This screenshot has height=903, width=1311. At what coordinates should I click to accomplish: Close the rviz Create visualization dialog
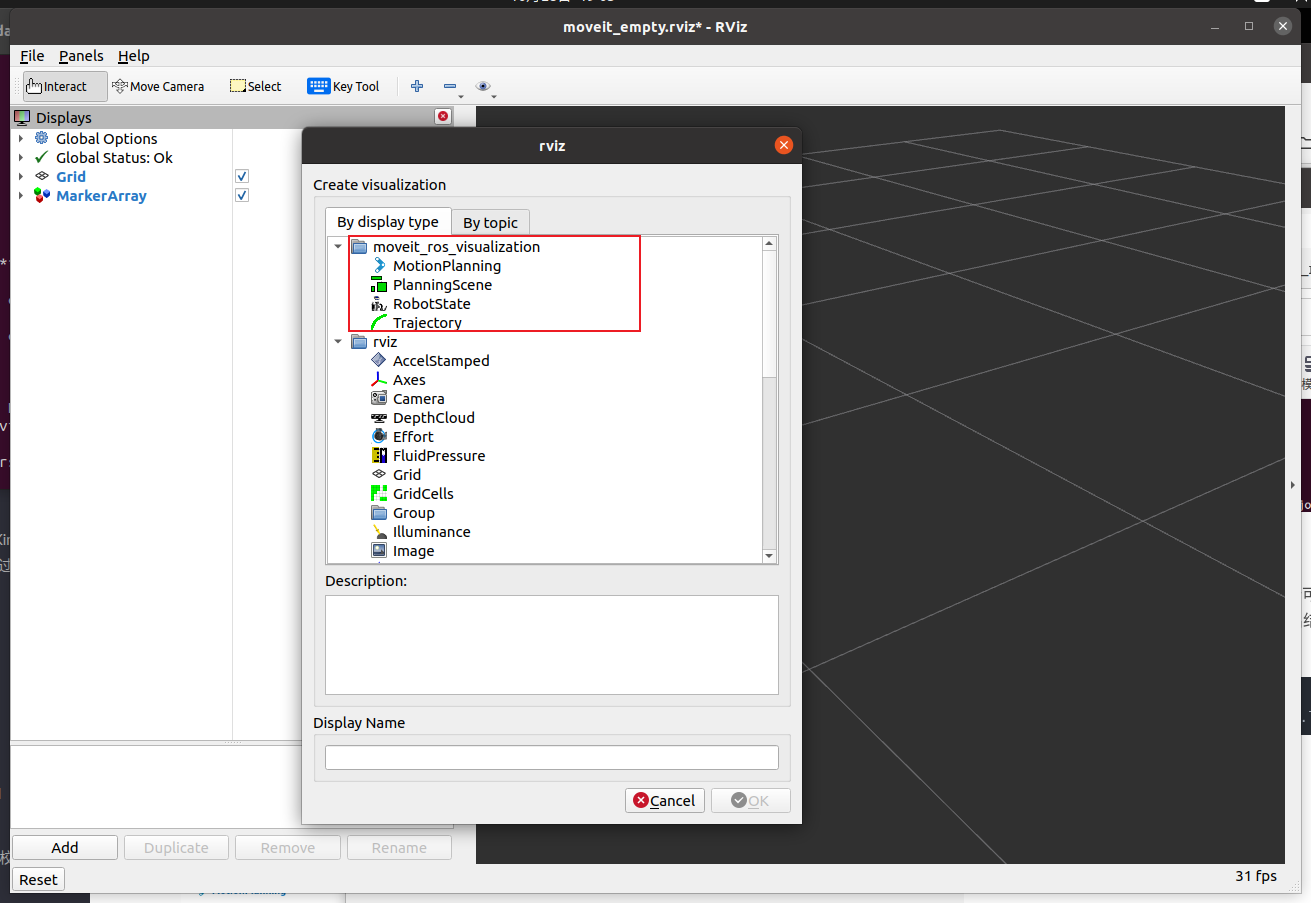pos(784,145)
